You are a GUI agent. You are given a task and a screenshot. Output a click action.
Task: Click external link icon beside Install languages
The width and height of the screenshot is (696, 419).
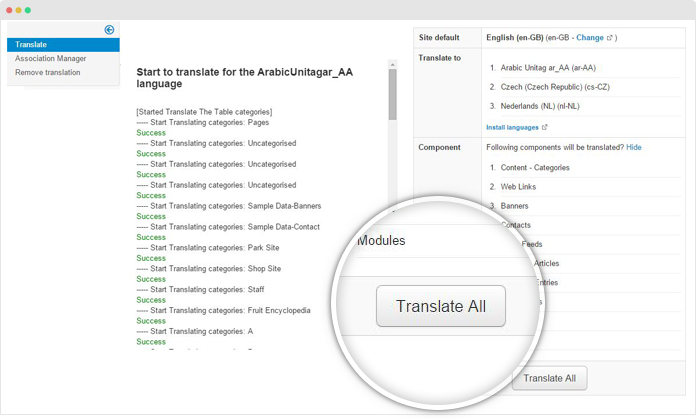pyautogui.click(x=545, y=127)
